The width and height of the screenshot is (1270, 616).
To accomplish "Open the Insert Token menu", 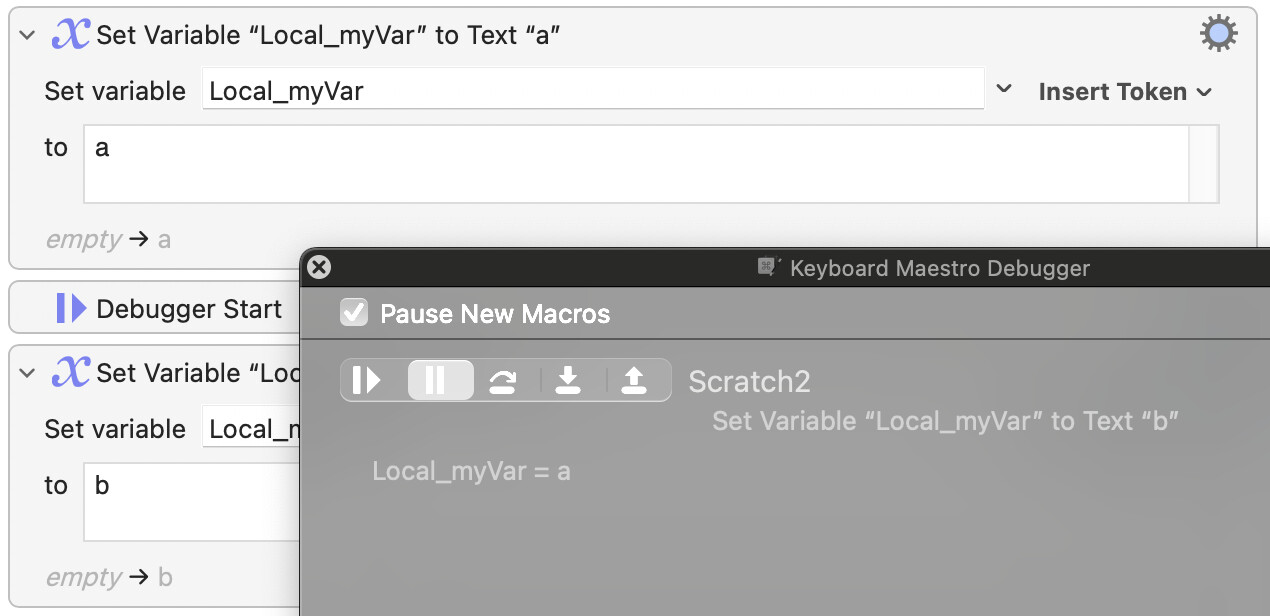I will [1124, 91].
